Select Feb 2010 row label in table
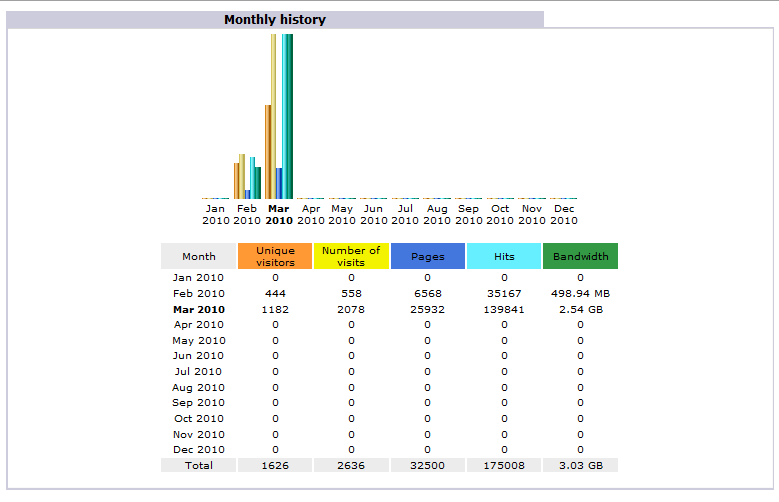 [x=198, y=293]
